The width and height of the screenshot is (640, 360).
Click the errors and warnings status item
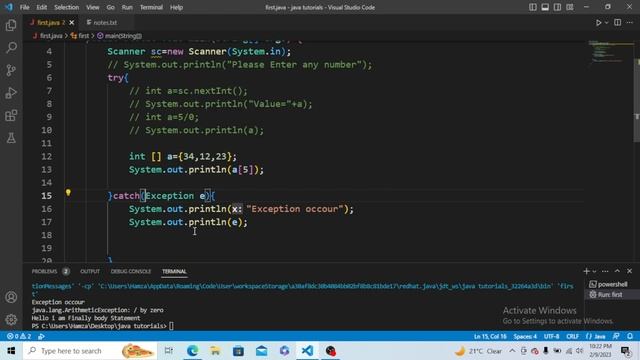point(19,336)
